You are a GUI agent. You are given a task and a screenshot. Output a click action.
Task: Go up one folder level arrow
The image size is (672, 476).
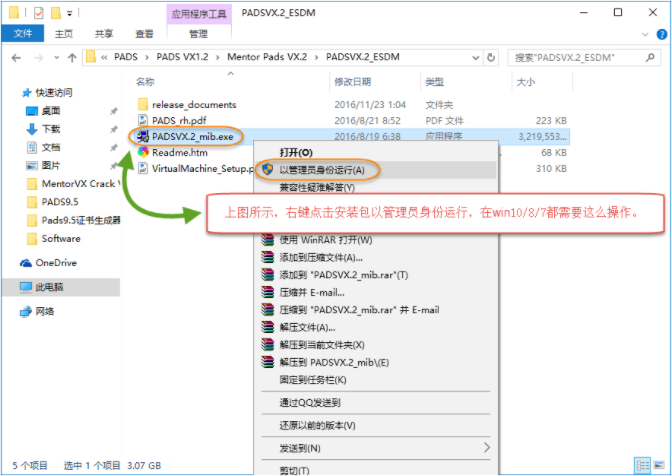click(72, 57)
